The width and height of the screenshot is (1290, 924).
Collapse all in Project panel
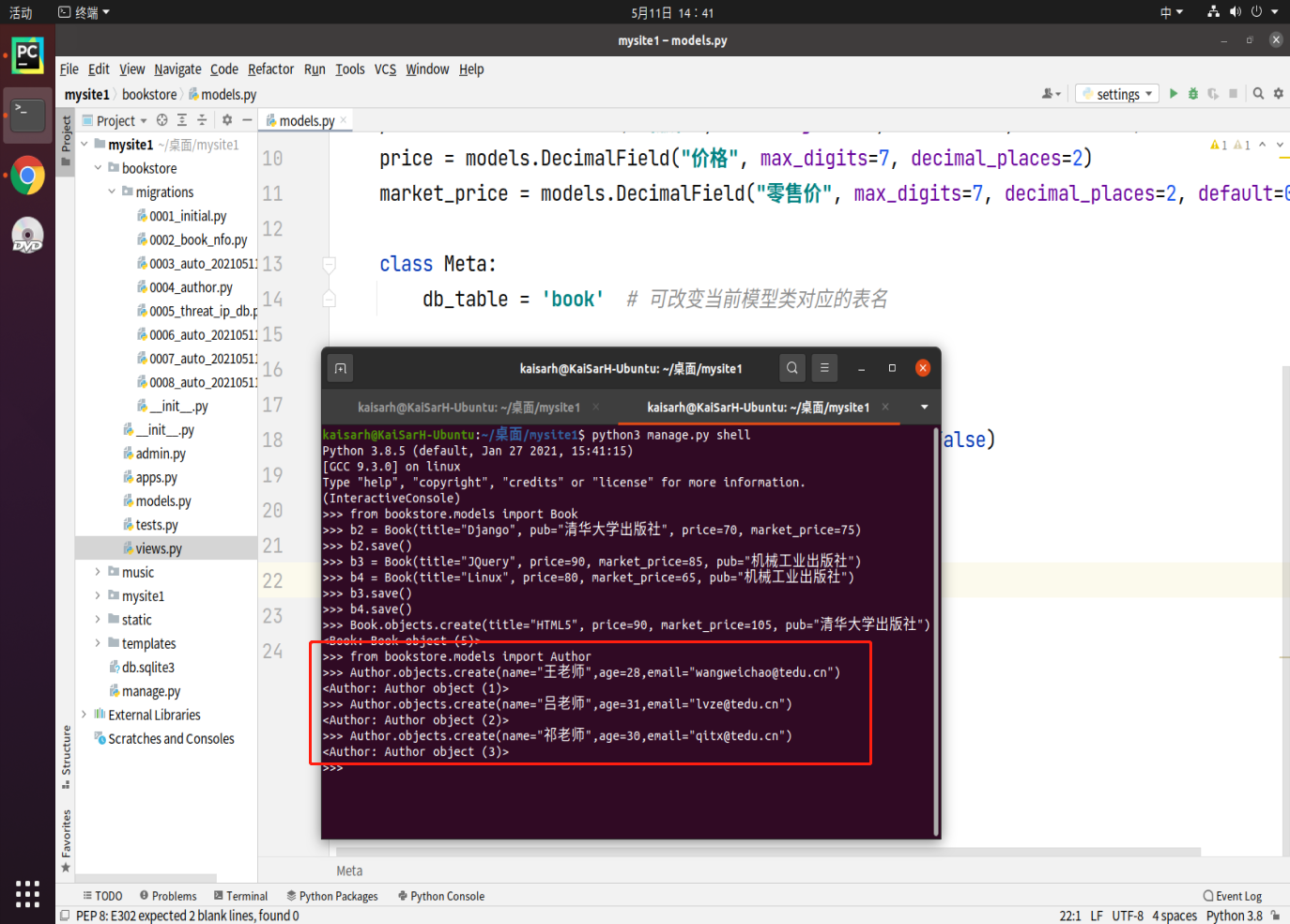coord(202,120)
